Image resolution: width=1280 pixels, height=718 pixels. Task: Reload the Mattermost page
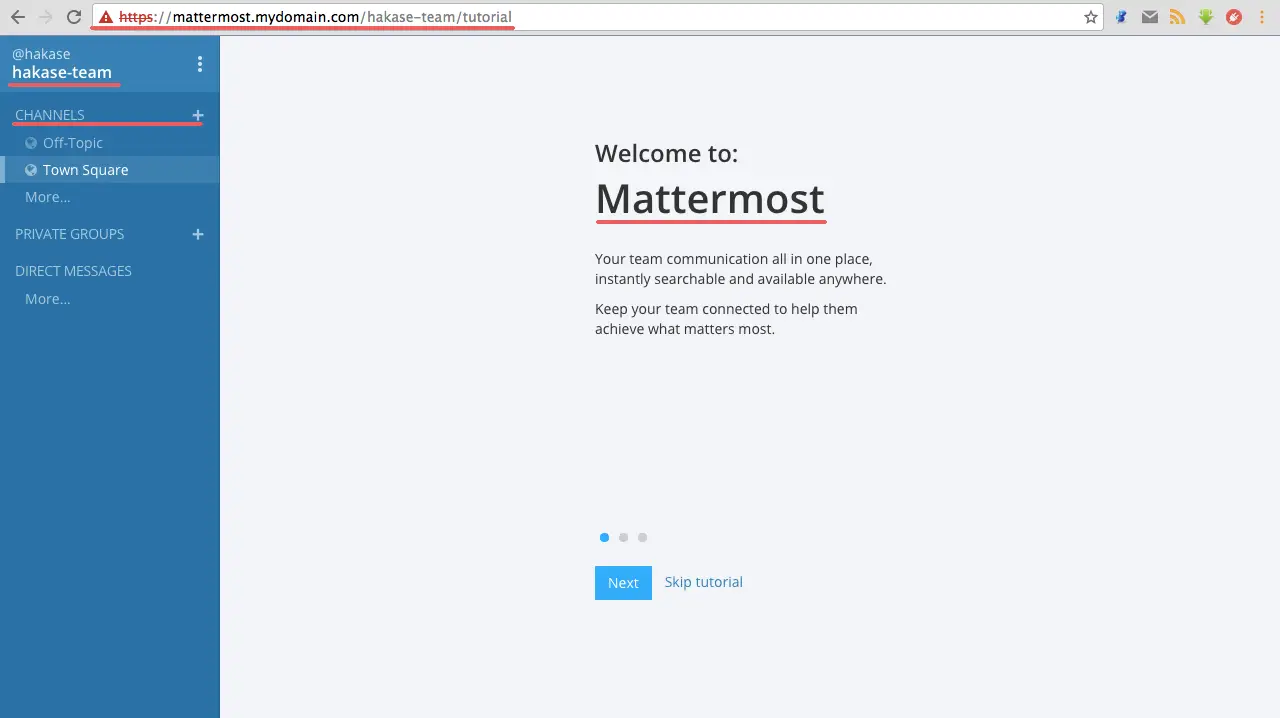[x=73, y=17]
